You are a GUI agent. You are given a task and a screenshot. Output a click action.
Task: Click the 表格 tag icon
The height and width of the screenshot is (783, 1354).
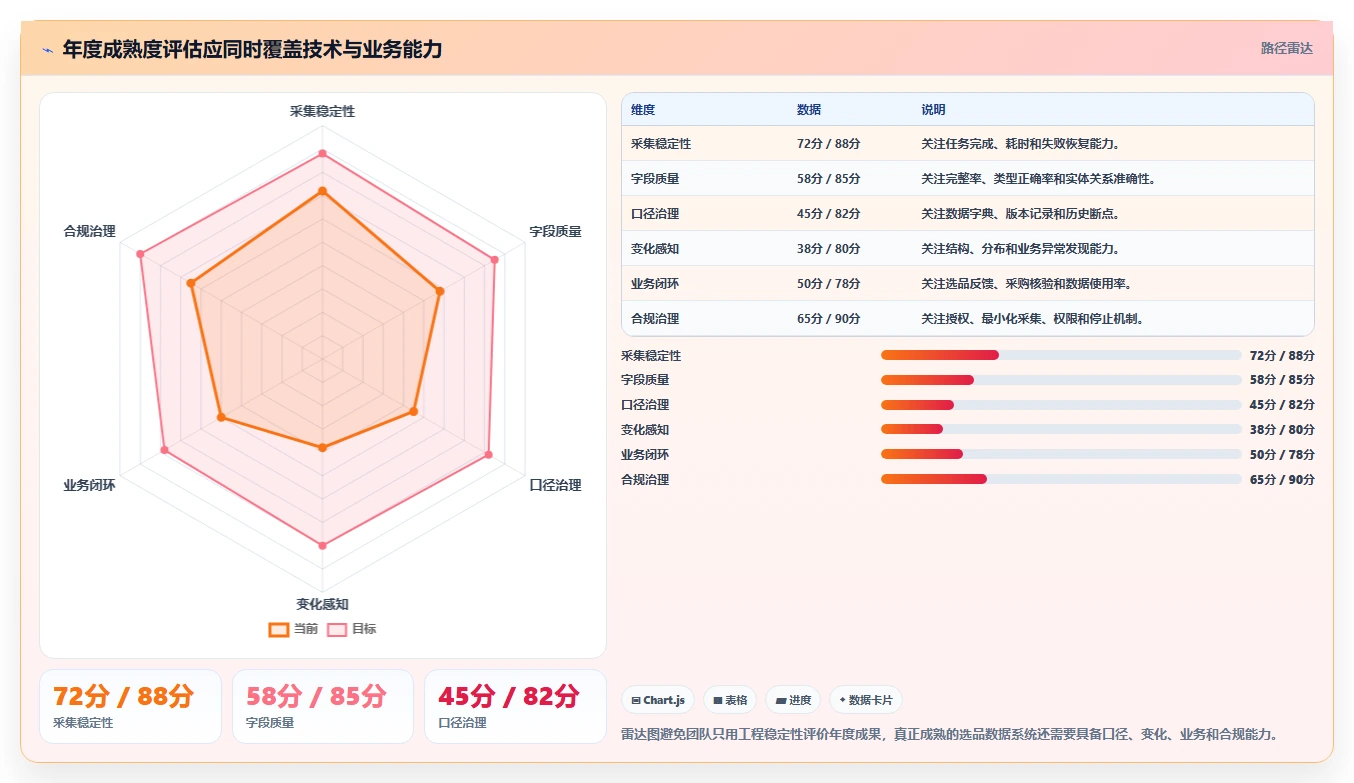(x=717, y=701)
